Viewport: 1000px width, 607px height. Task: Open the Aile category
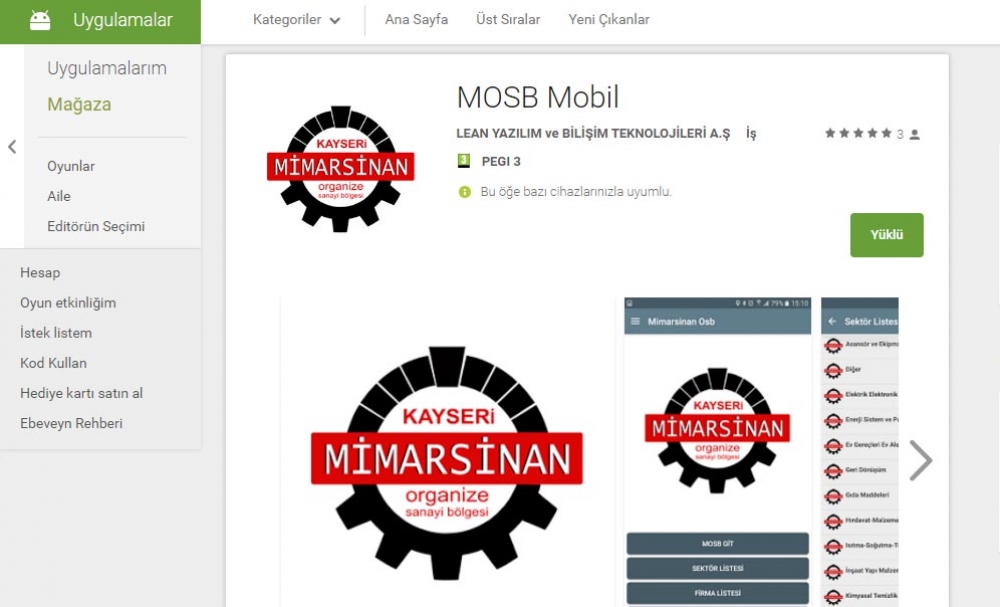[x=59, y=196]
